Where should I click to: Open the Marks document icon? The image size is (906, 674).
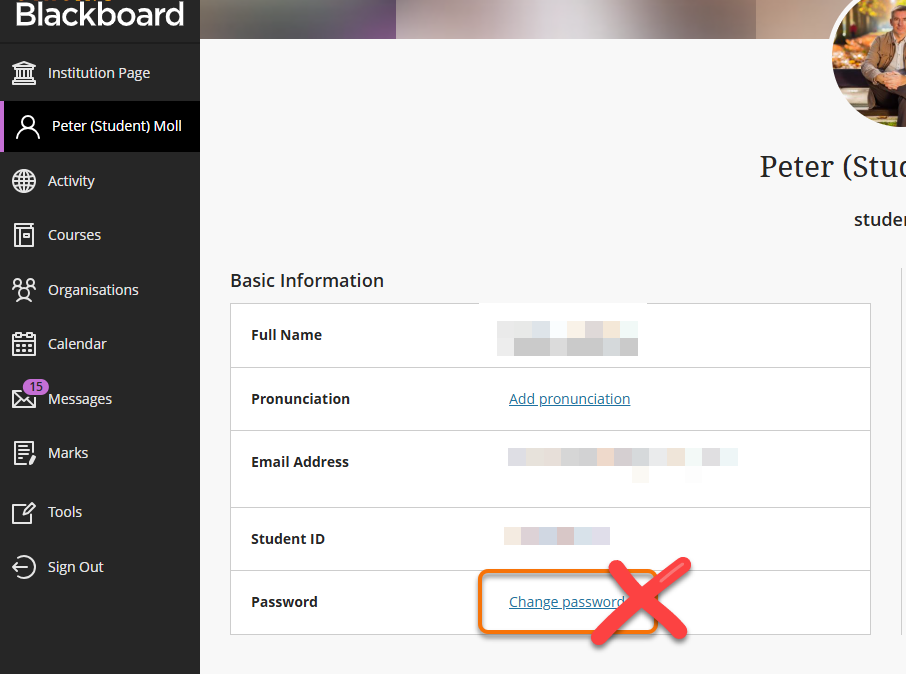[x=25, y=452]
